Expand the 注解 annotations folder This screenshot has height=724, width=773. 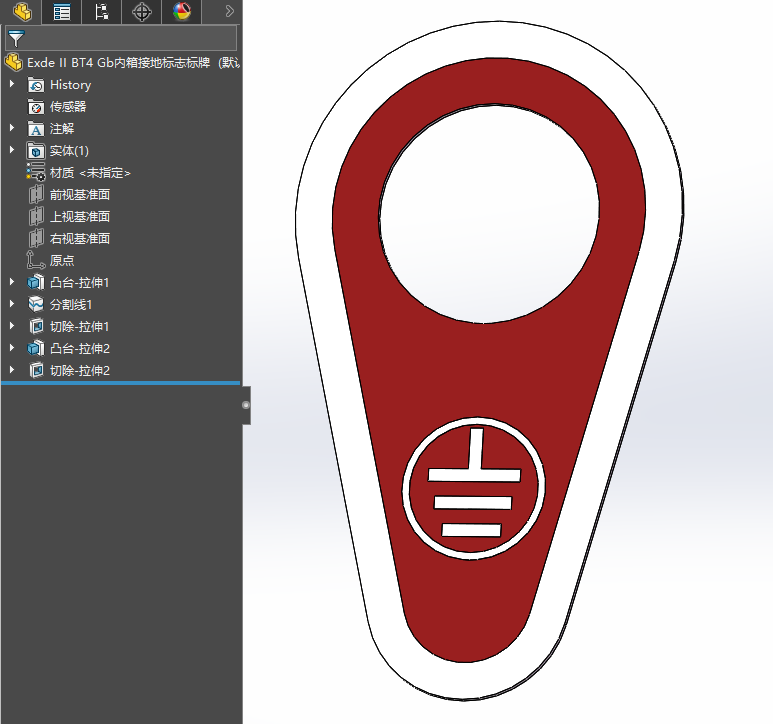pyautogui.click(x=12, y=128)
